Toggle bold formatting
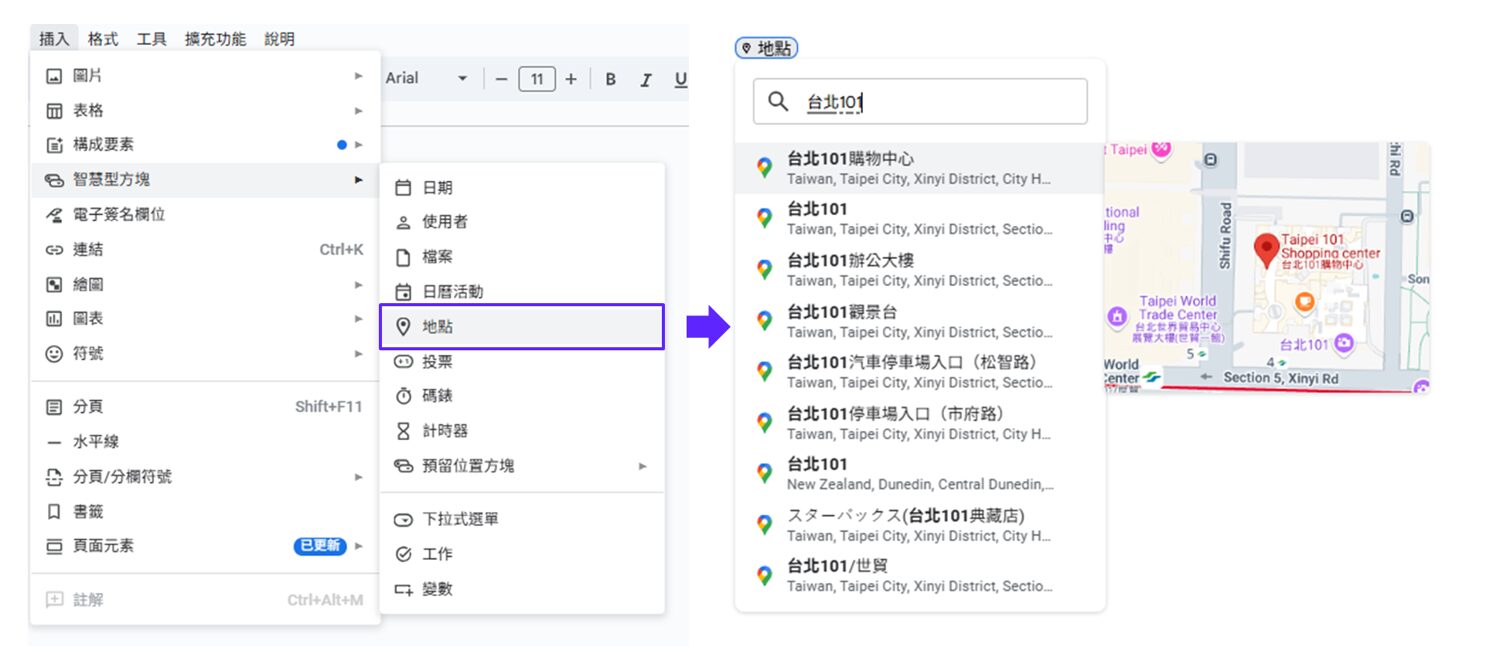 (610, 80)
